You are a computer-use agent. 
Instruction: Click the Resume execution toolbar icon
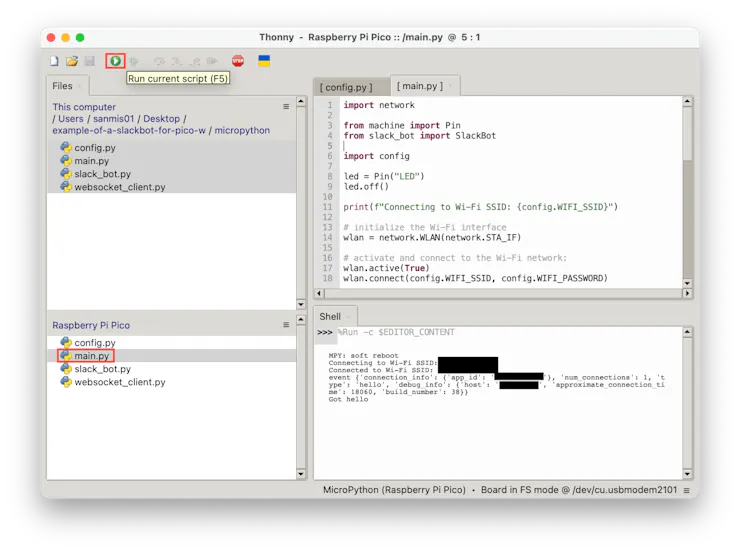tap(213, 61)
